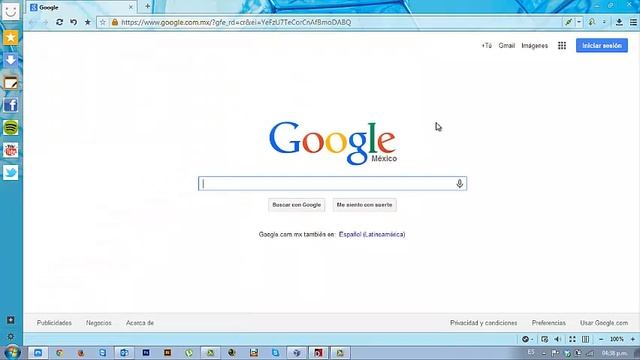This screenshot has width=640, height=360.
Task: Open the Spotify sidebar shortcut
Action: click(x=11, y=128)
